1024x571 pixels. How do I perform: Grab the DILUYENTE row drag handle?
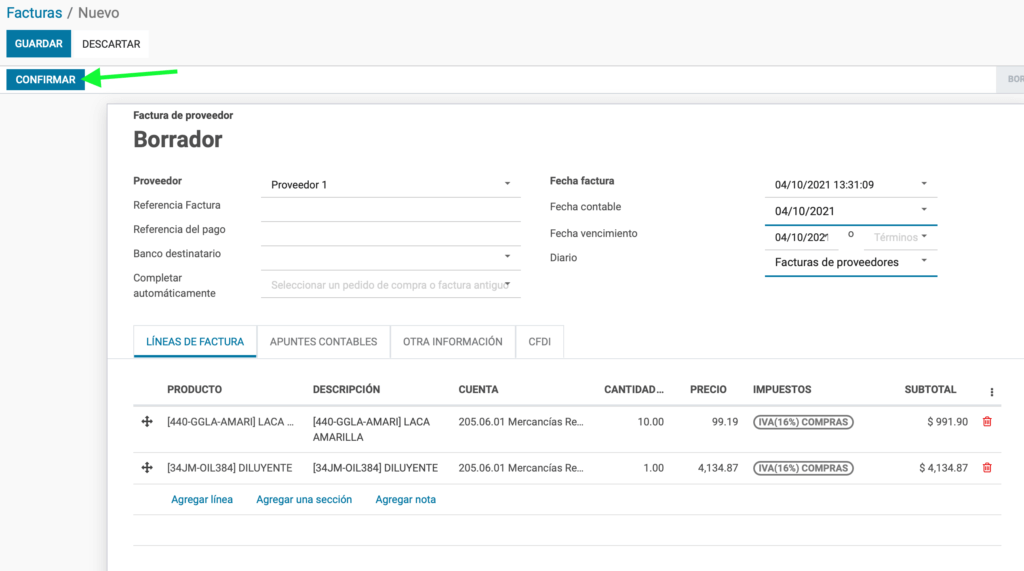point(147,468)
